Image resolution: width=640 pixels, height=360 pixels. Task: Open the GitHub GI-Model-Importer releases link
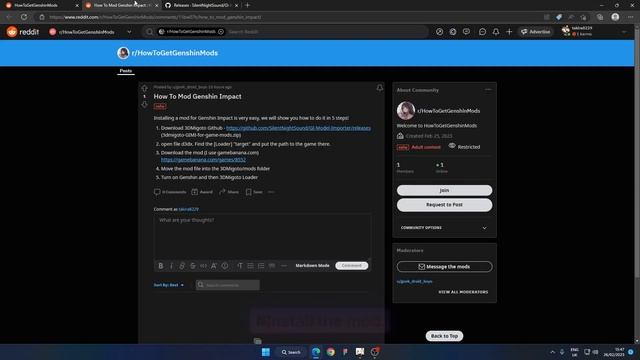coord(298,128)
